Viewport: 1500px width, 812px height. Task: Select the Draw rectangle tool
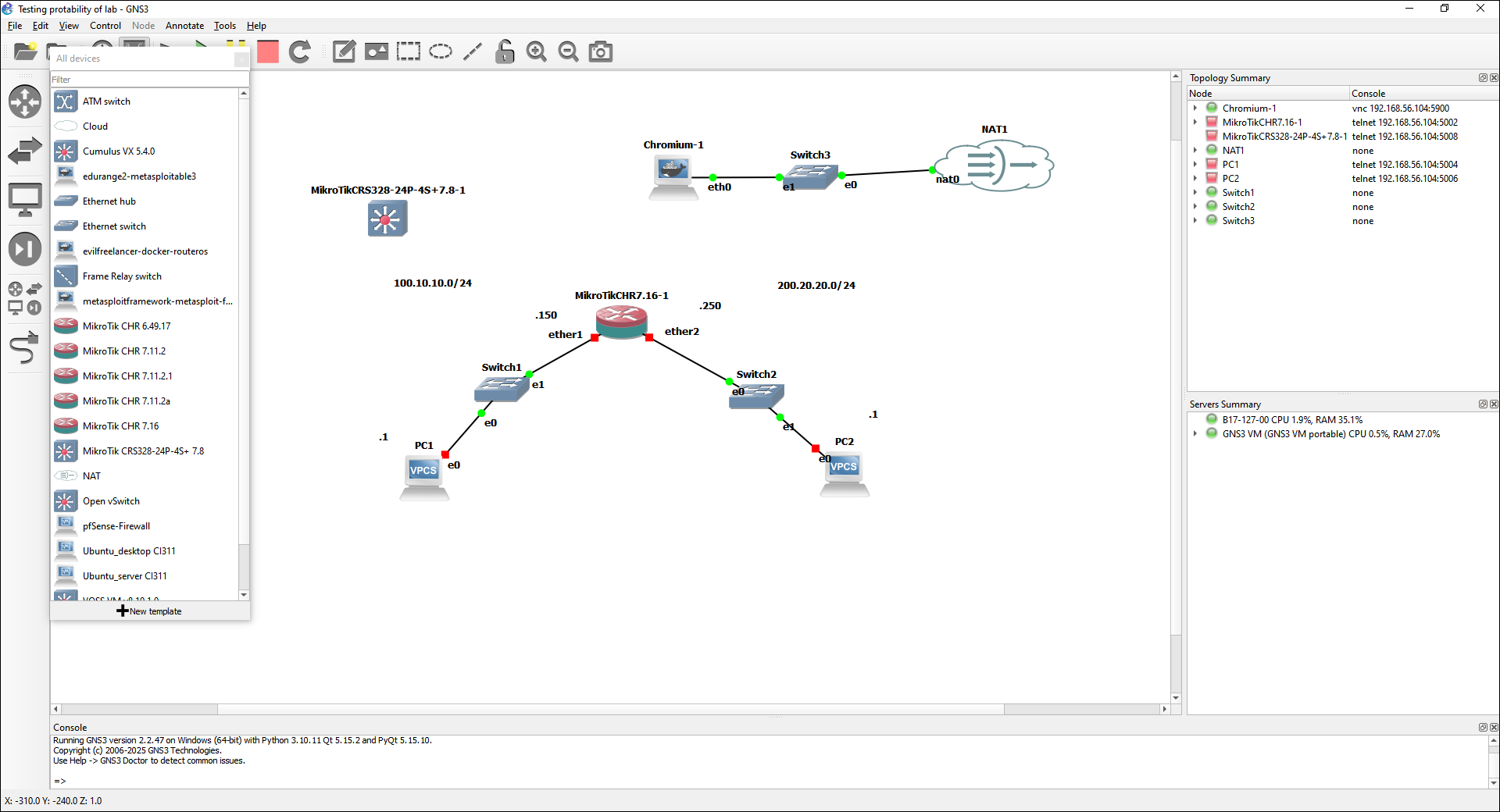tap(409, 52)
